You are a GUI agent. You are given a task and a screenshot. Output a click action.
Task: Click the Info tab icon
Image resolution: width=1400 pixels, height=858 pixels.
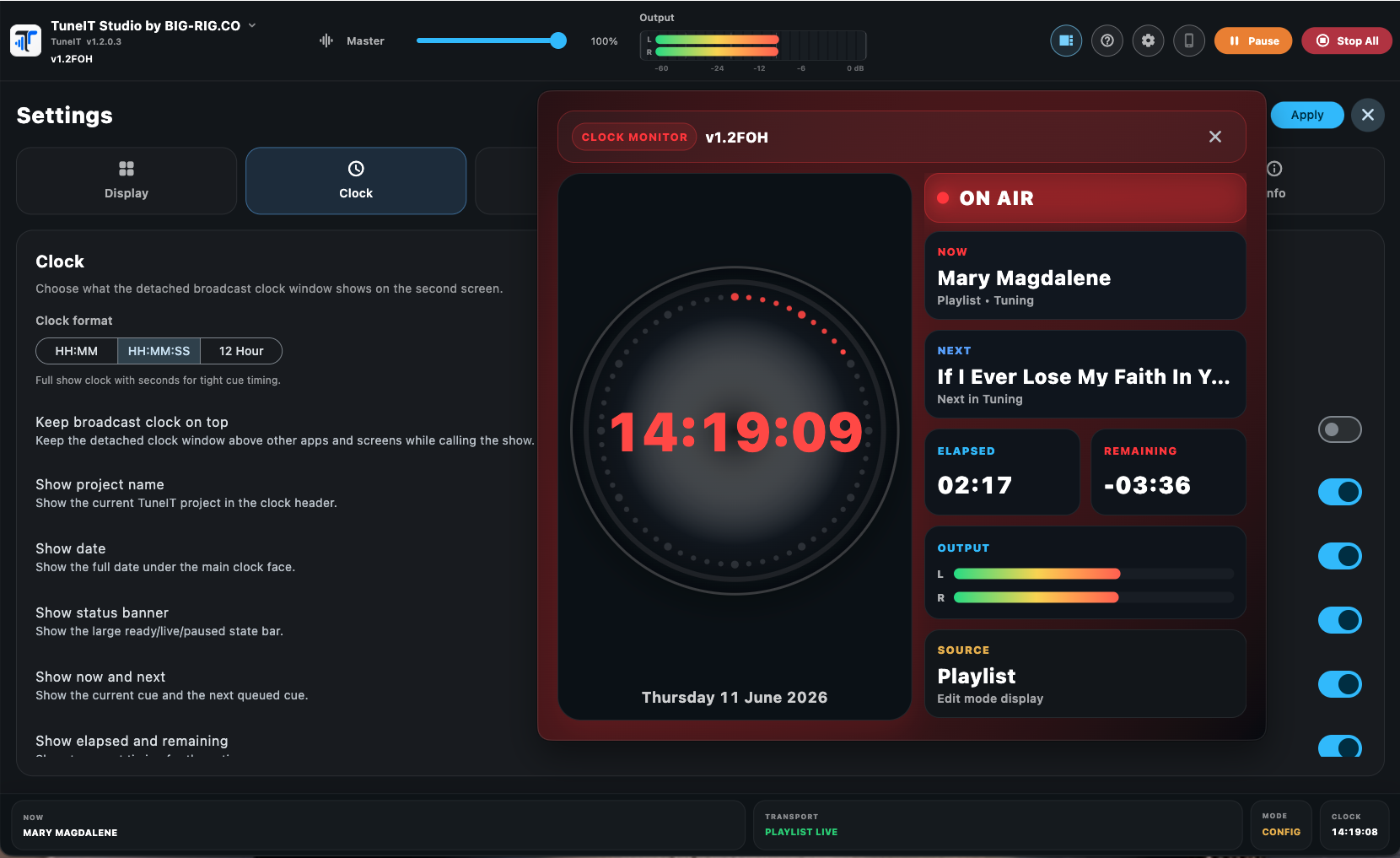pyautogui.click(x=1274, y=169)
